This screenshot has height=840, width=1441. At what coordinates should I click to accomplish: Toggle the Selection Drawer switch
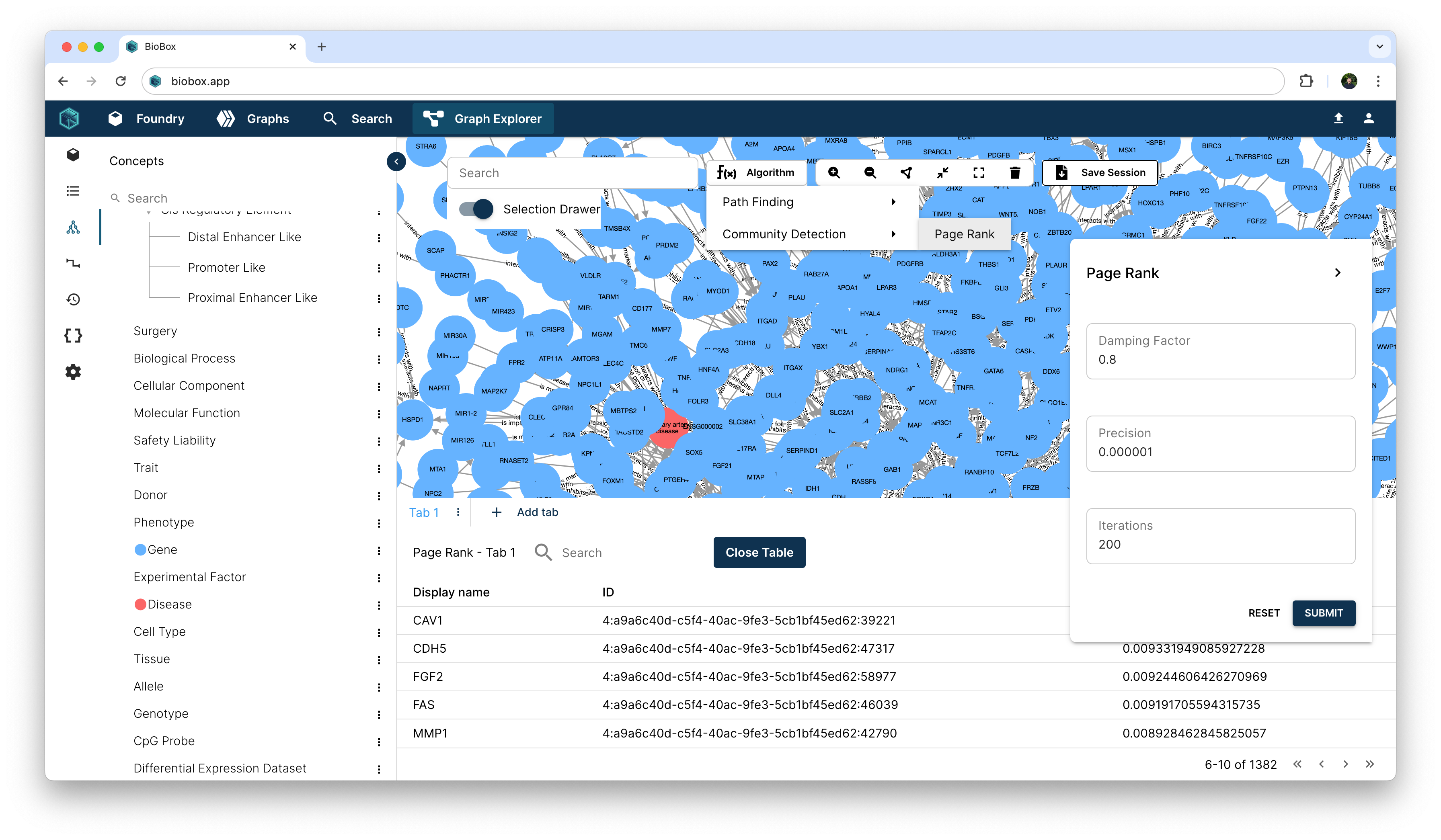pos(476,209)
